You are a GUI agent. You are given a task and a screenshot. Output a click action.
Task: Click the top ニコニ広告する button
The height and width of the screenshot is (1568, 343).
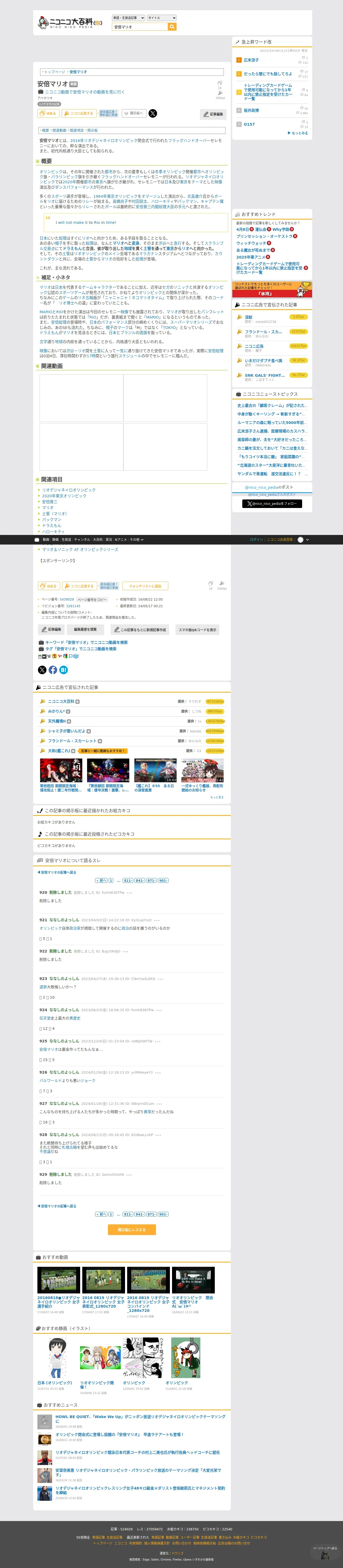pos(79,113)
